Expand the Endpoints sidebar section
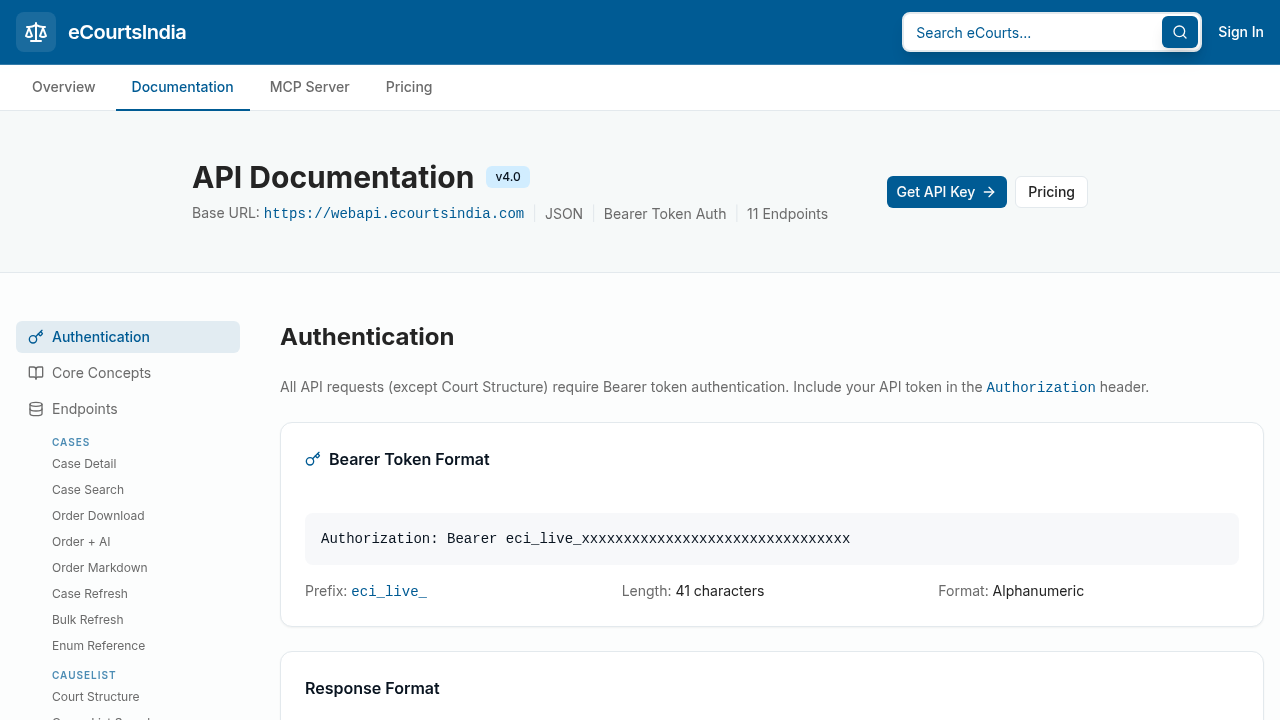1280x720 pixels. tap(128, 409)
